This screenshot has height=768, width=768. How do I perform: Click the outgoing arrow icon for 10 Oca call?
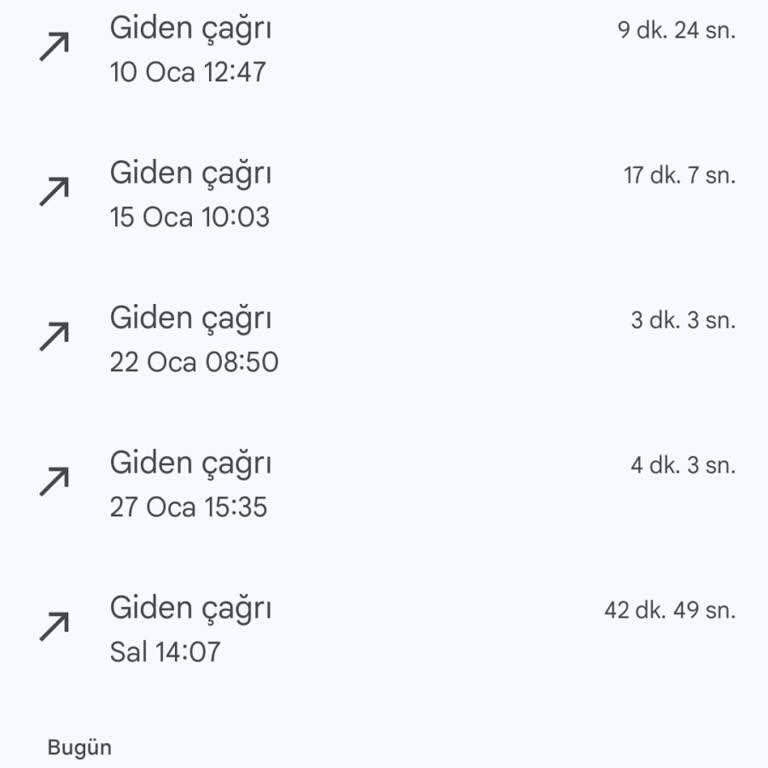tap(54, 47)
